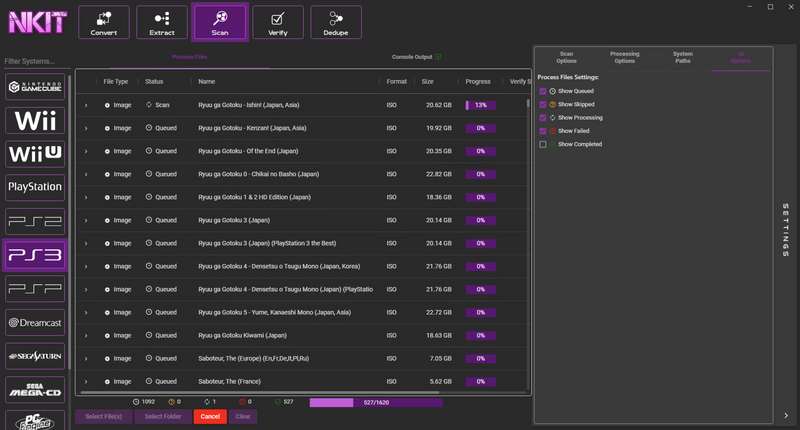Viewport: 800px width, 430px height.
Task: Click the Clear button
Action: [x=243, y=417]
